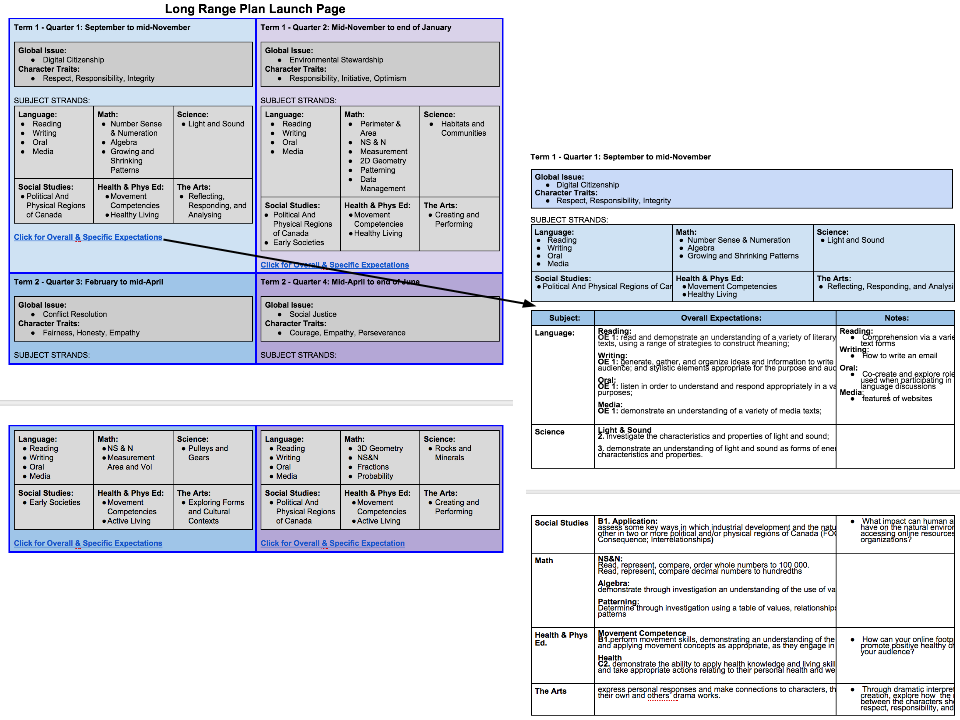Click the 'B1. Application:' heading in the Social Studies row
Screen dimensions: 960x720
(628, 522)
